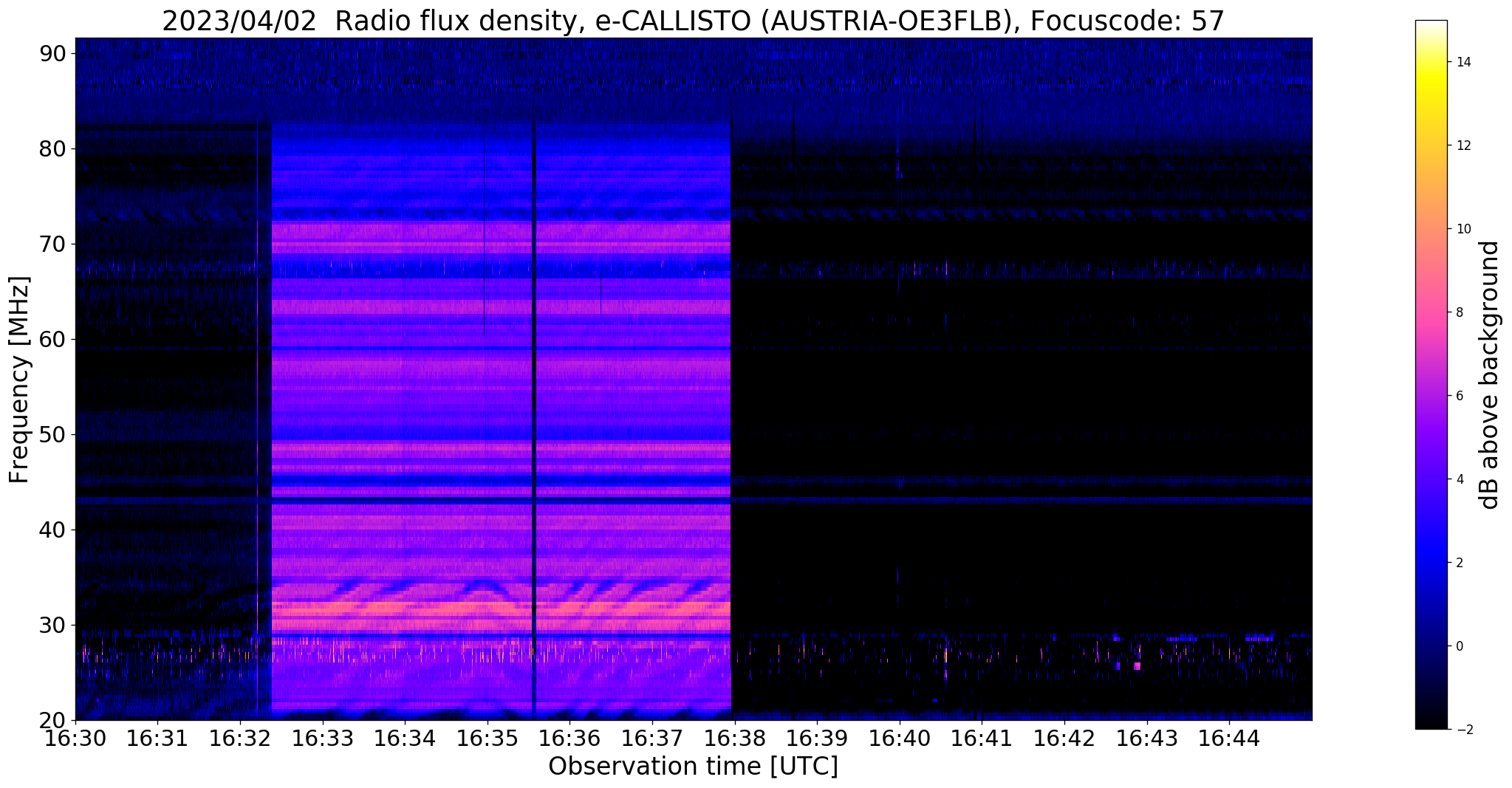1512x788 pixels.
Task: Click the colorbar tick label 10
Action: click(1463, 229)
